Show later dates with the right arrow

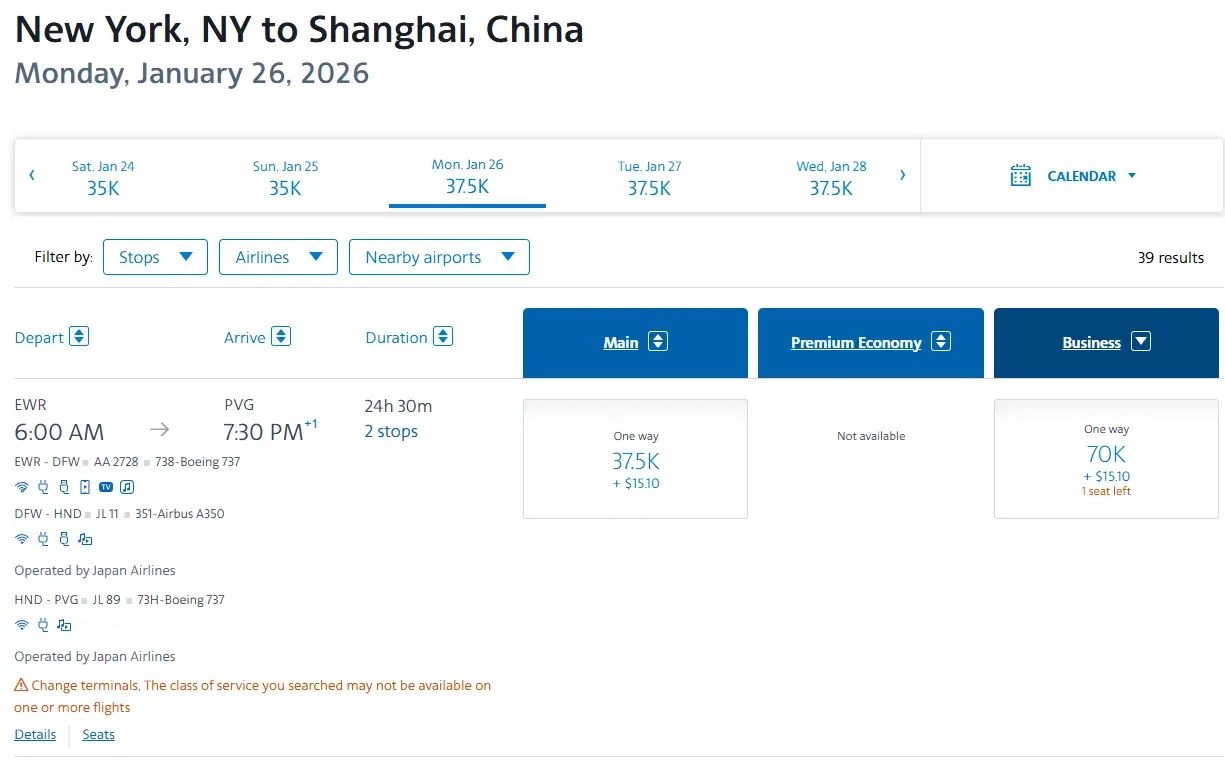(x=902, y=176)
